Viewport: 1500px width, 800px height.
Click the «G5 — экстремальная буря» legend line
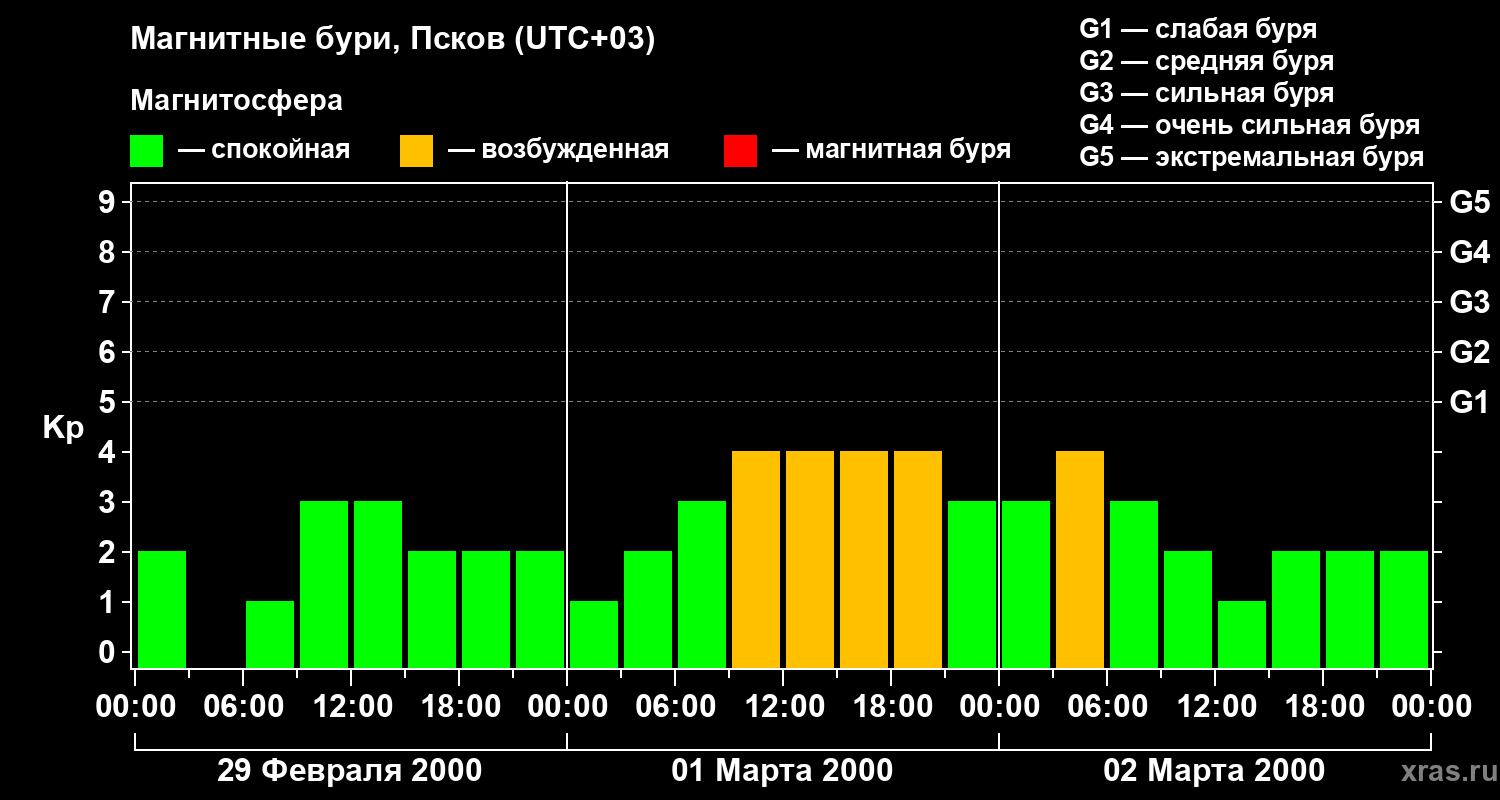coord(1252,157)
